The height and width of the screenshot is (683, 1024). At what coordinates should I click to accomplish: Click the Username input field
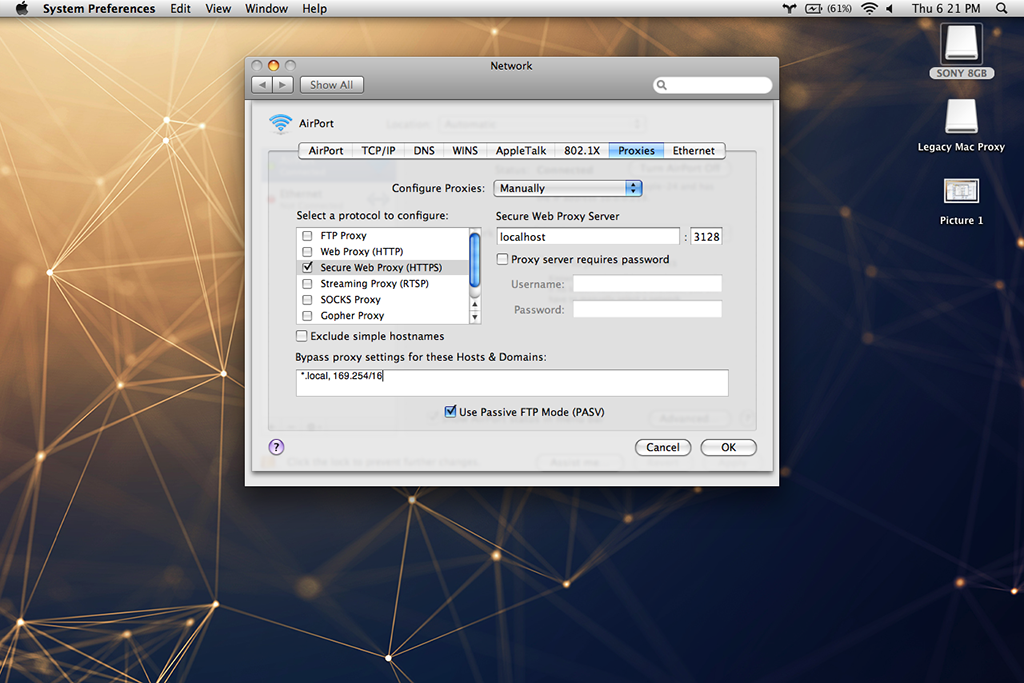click(x=647, y=284)
